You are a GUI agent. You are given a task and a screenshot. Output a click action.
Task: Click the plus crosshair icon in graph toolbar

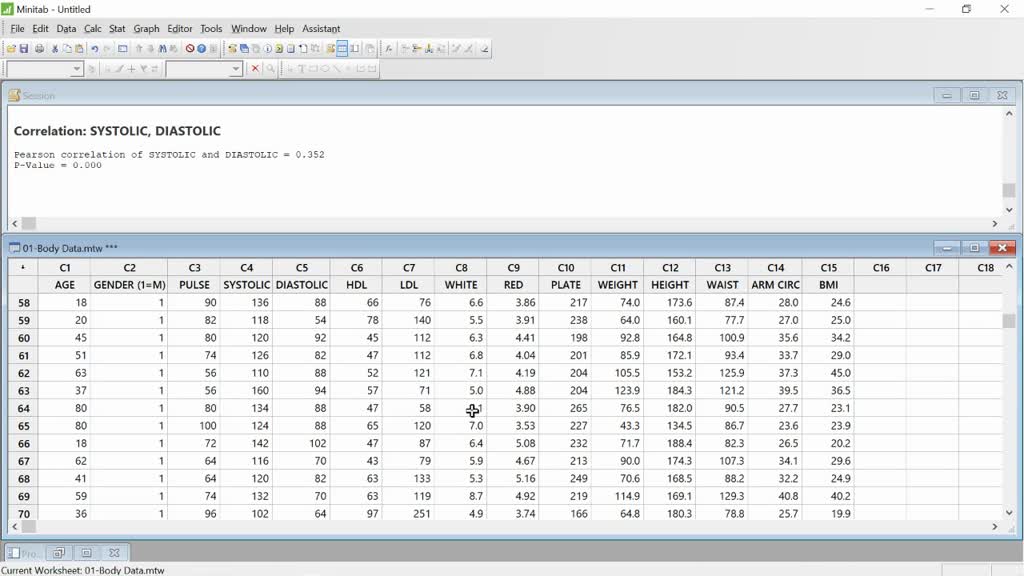pyautogui.click(x=131, y=69)
